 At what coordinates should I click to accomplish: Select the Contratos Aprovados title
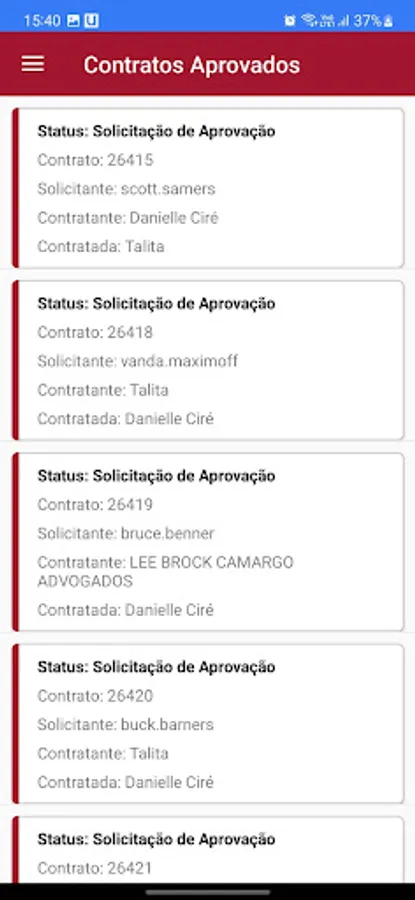point(192,65)
